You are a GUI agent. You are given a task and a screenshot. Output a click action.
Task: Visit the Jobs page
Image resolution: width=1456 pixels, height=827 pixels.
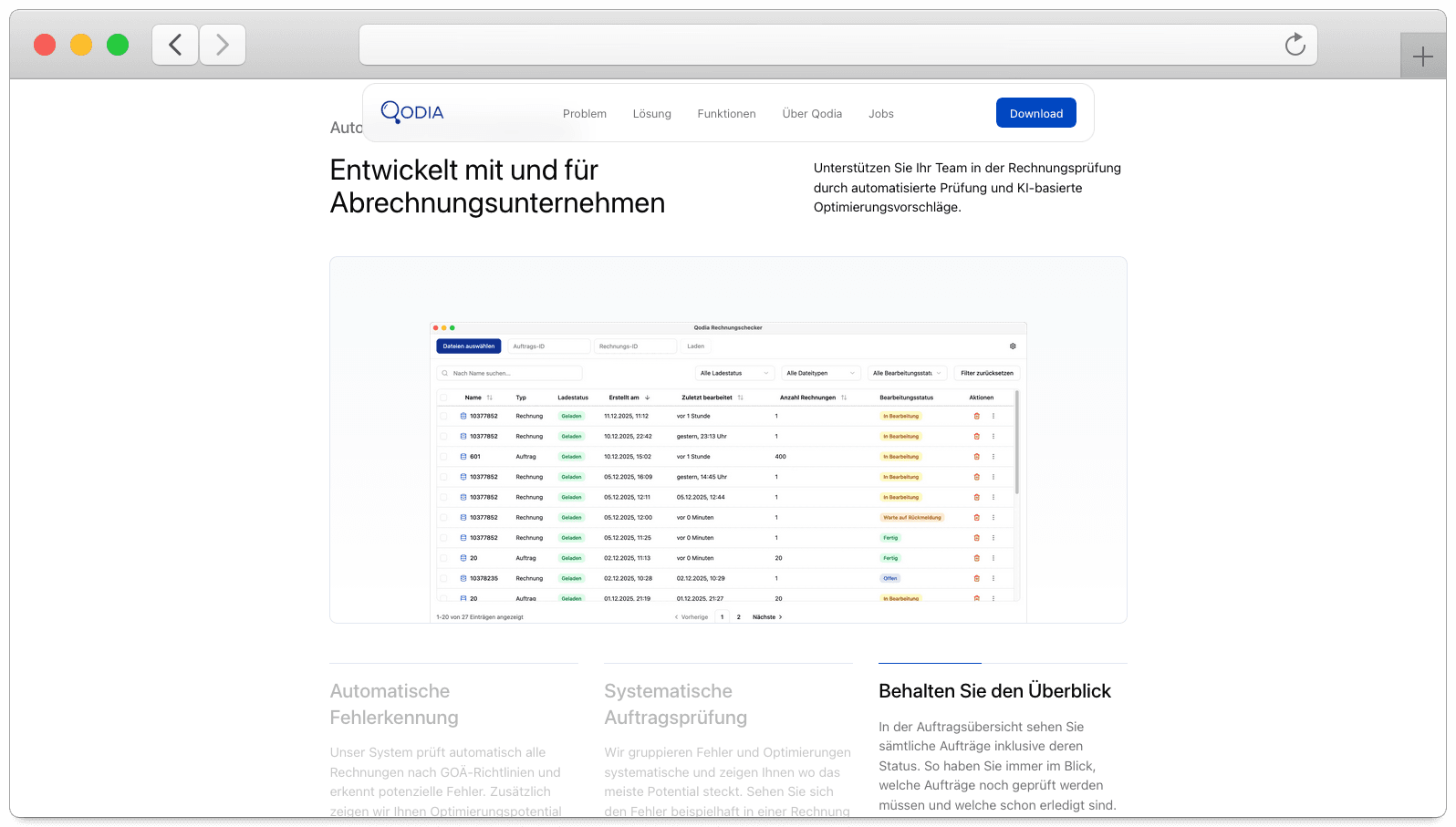881,114
